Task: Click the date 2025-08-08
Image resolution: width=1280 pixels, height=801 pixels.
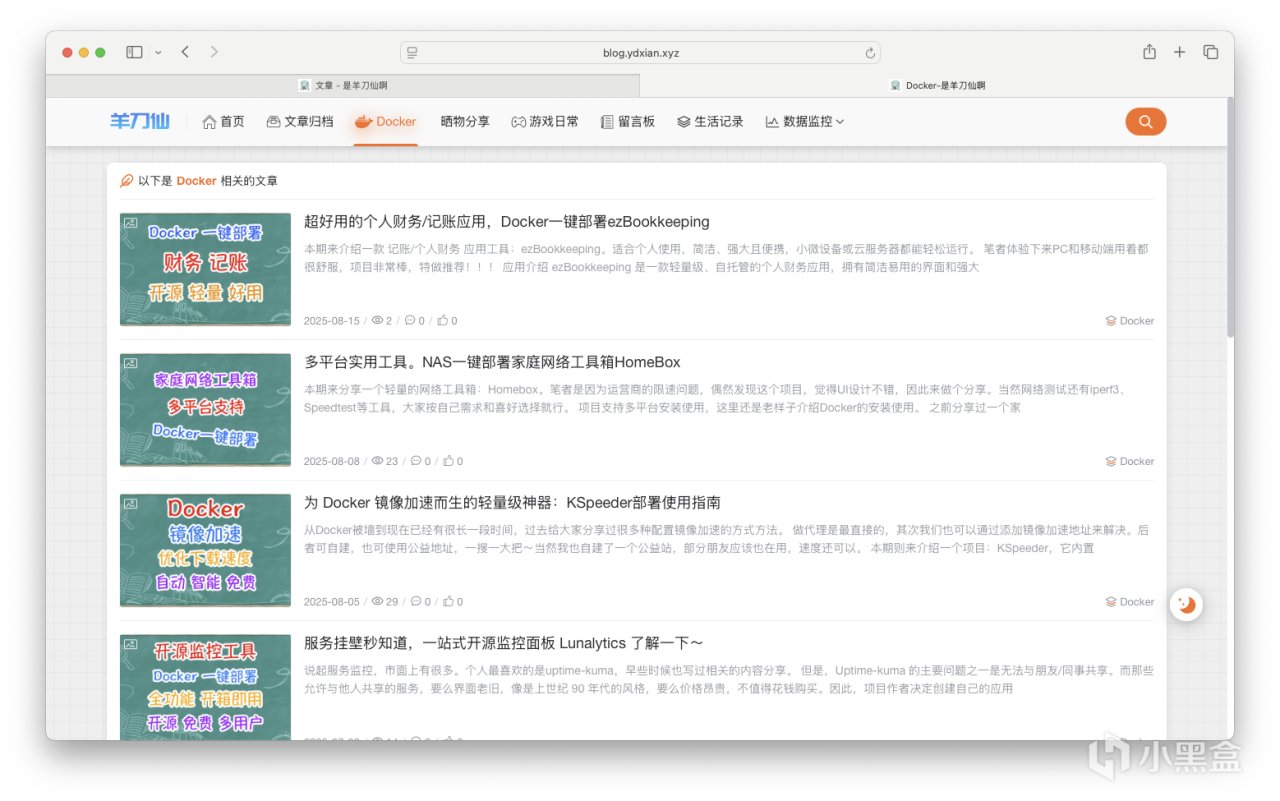Action: 331,461
